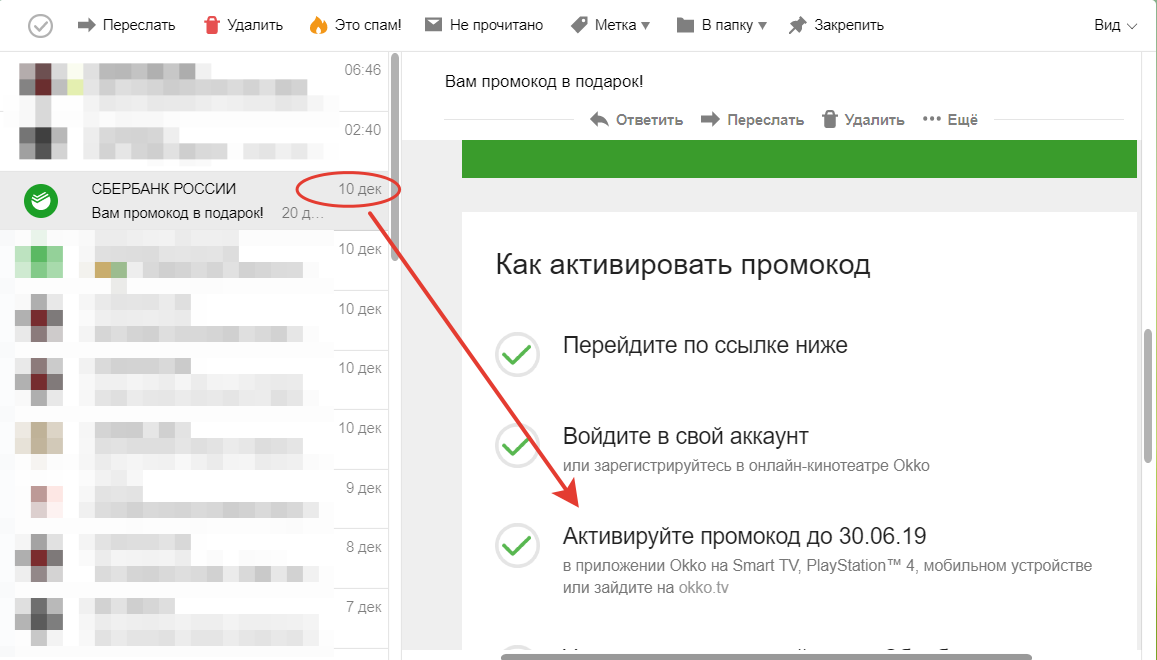The image size is (1157, 660).
Task: Click the checkmark beside Перейдите по ссылке ниже
Action: click(517, 354)
